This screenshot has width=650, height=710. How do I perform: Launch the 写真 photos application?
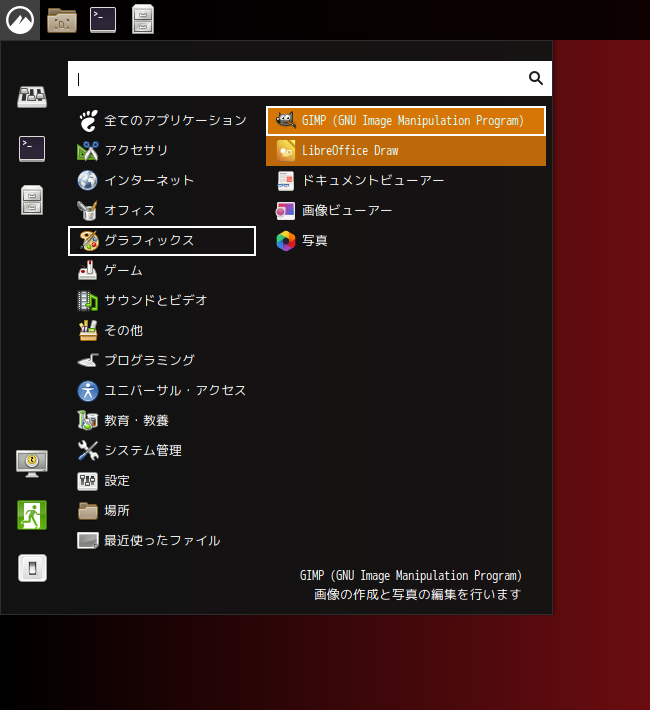pyautogui.click(x=406, y=241)
